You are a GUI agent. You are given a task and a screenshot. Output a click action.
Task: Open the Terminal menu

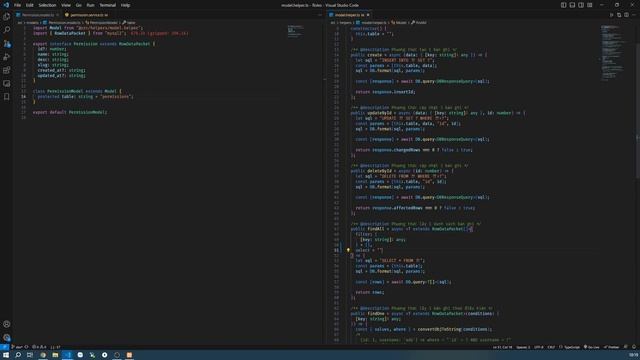pyautogui.click(x=107, y=5)
